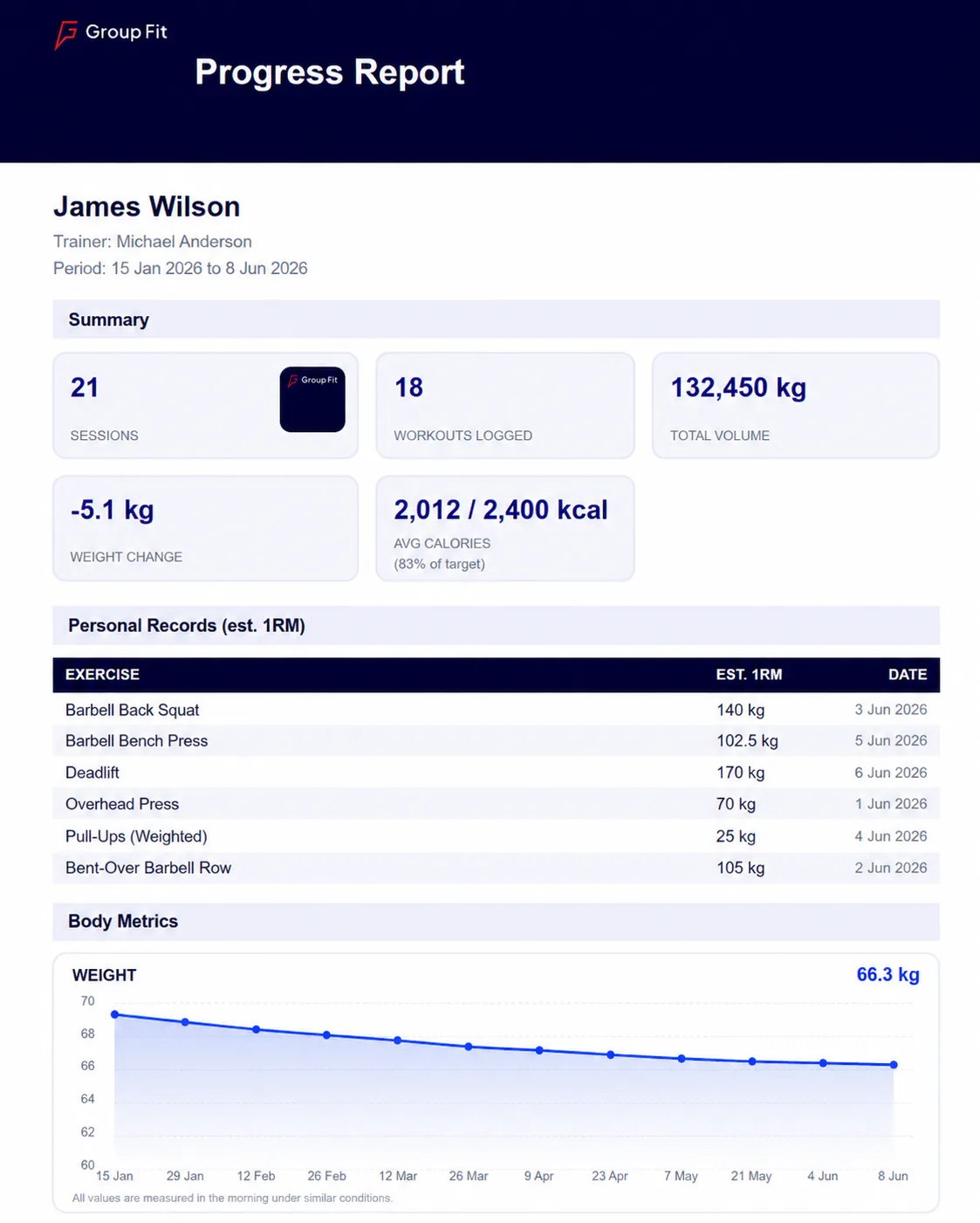This screenshot has width=980, height=1223.
Task: Select the Overhead Press row
Action: pyautogui.click(x=496, y=804)
